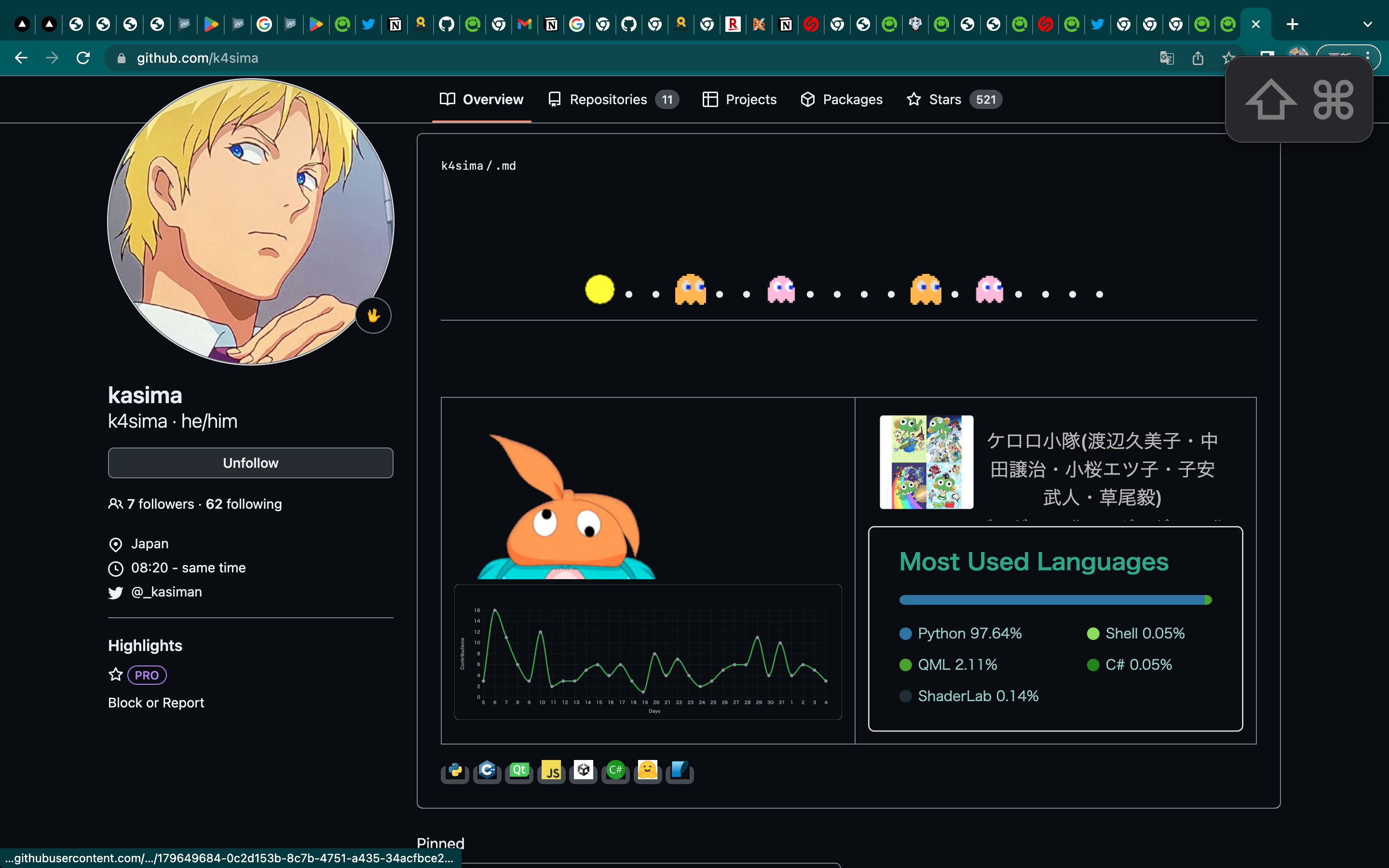Select the Python skill badge
The height and width of the screenshot is (868, 1389).
tap(454, 772)
